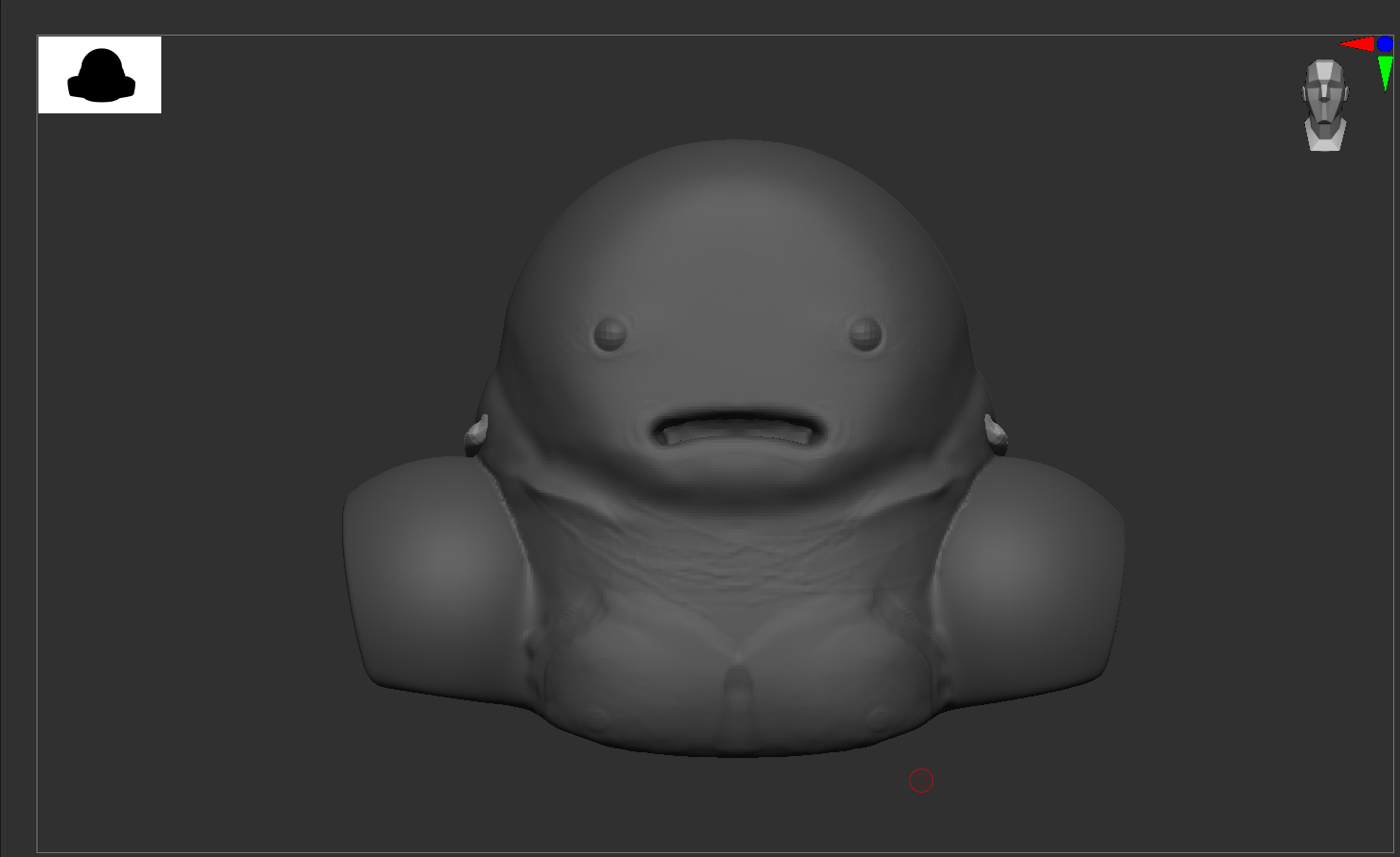1400x857 pixels.
Task: Click the model's left eye
Action: 865,334
